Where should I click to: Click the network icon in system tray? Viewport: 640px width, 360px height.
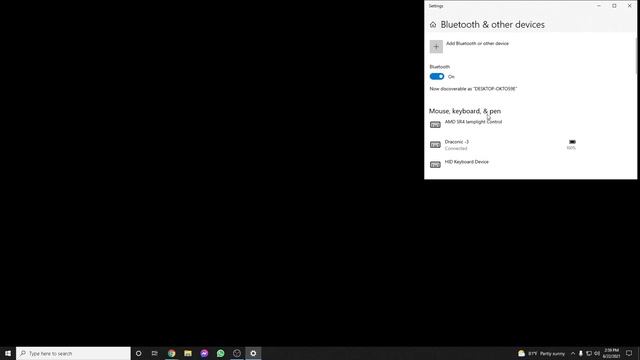pyautogui.click(x=589, y=353)
